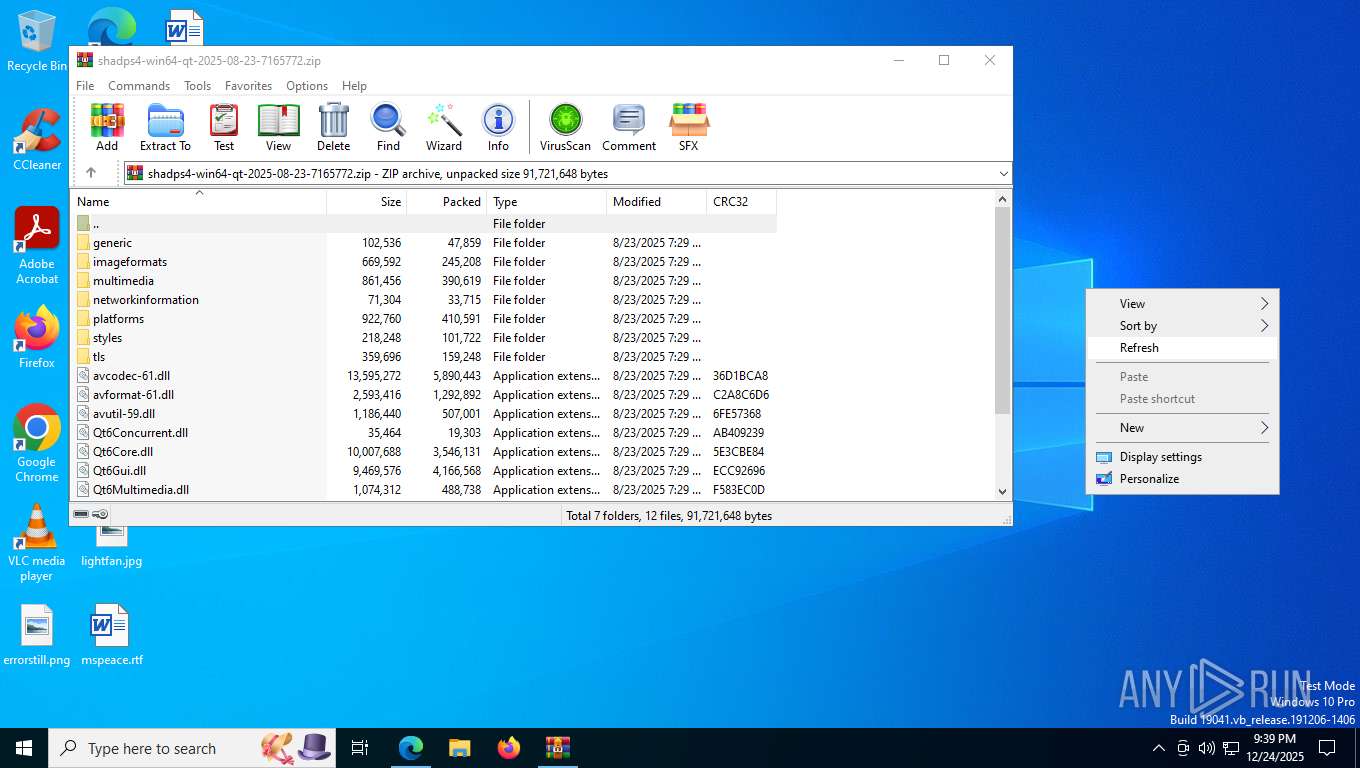
Task: Open Task View on the taskbar
Action: click(x=360, y=748)
